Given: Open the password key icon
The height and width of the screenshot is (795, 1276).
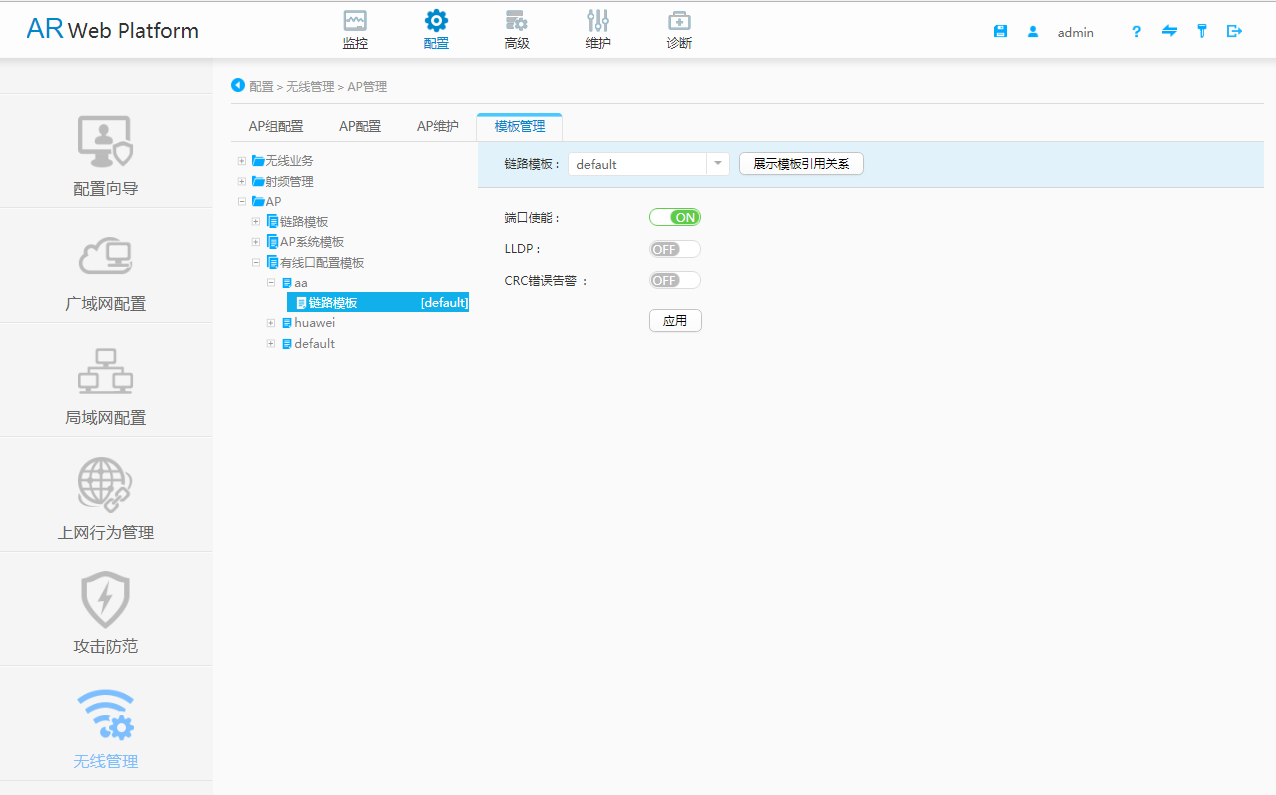Looking at the screenshot, I should [1201, 31].
